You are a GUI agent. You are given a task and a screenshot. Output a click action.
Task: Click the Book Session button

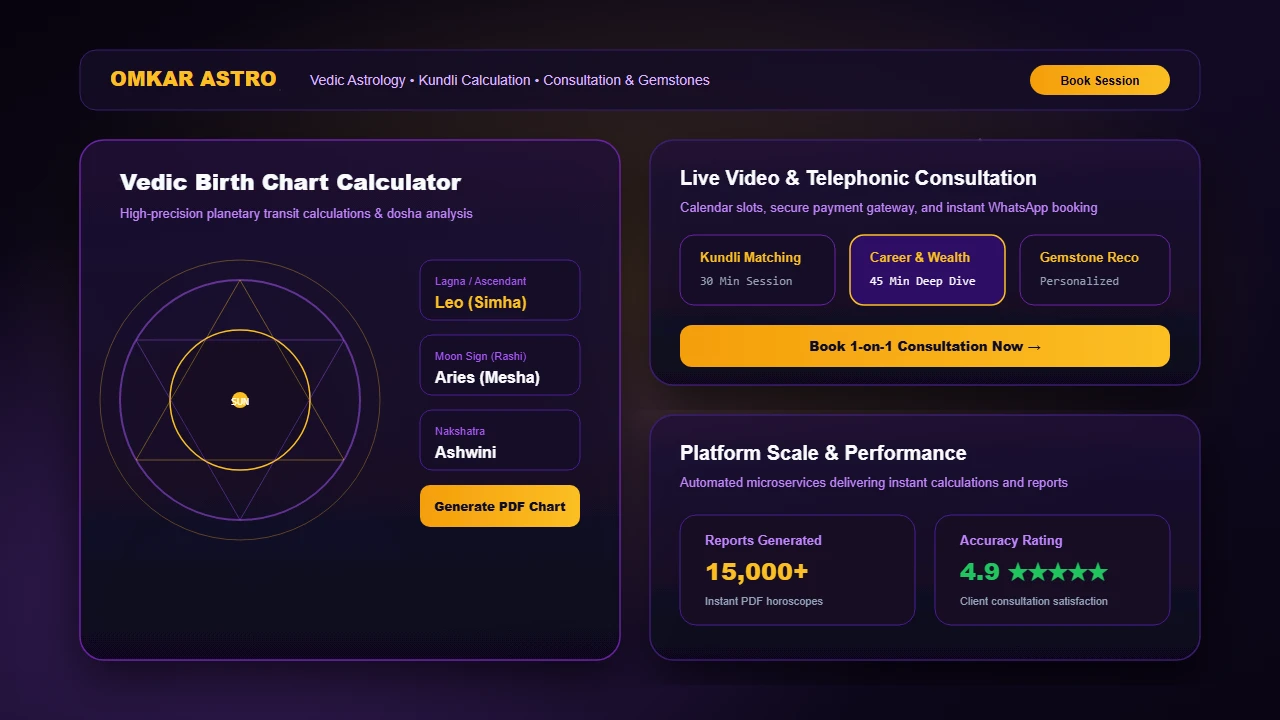coord(1099,80)
